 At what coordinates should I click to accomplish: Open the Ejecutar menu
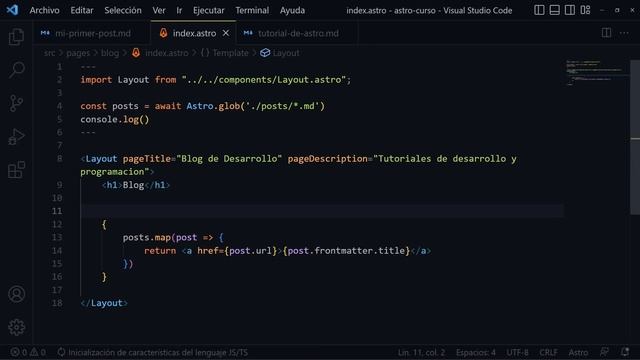(209, 10)
